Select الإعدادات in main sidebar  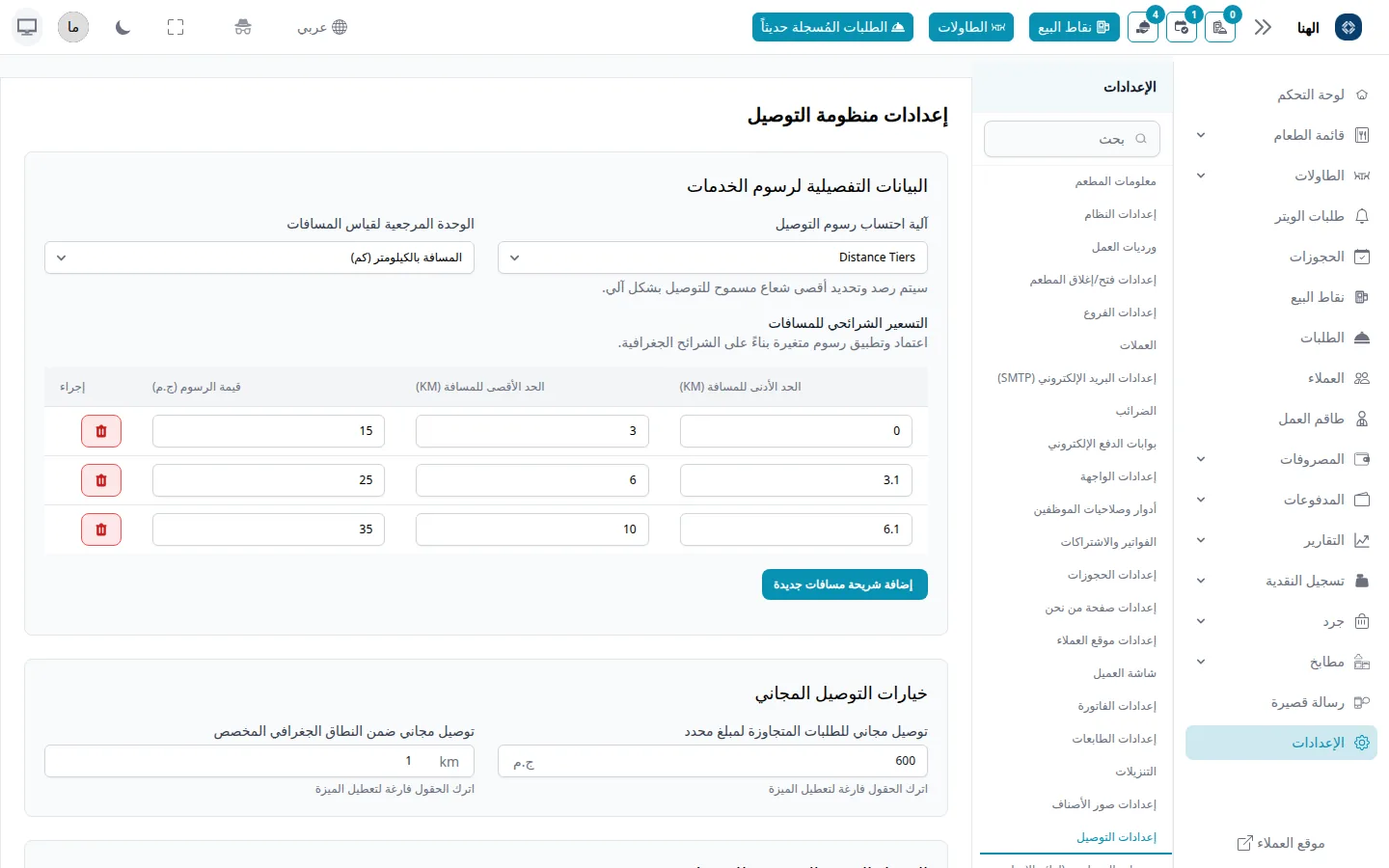coord(1282,743)
